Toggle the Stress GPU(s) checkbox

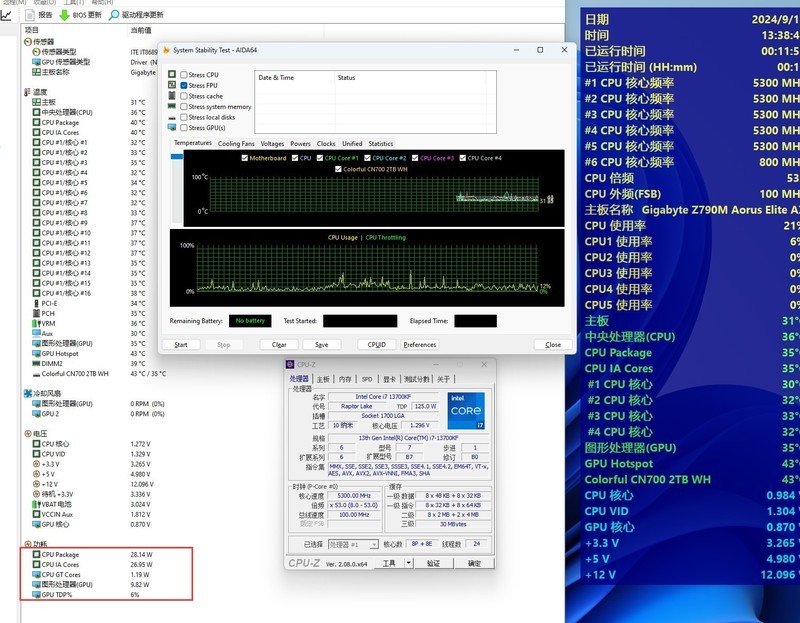coord(184,128)
